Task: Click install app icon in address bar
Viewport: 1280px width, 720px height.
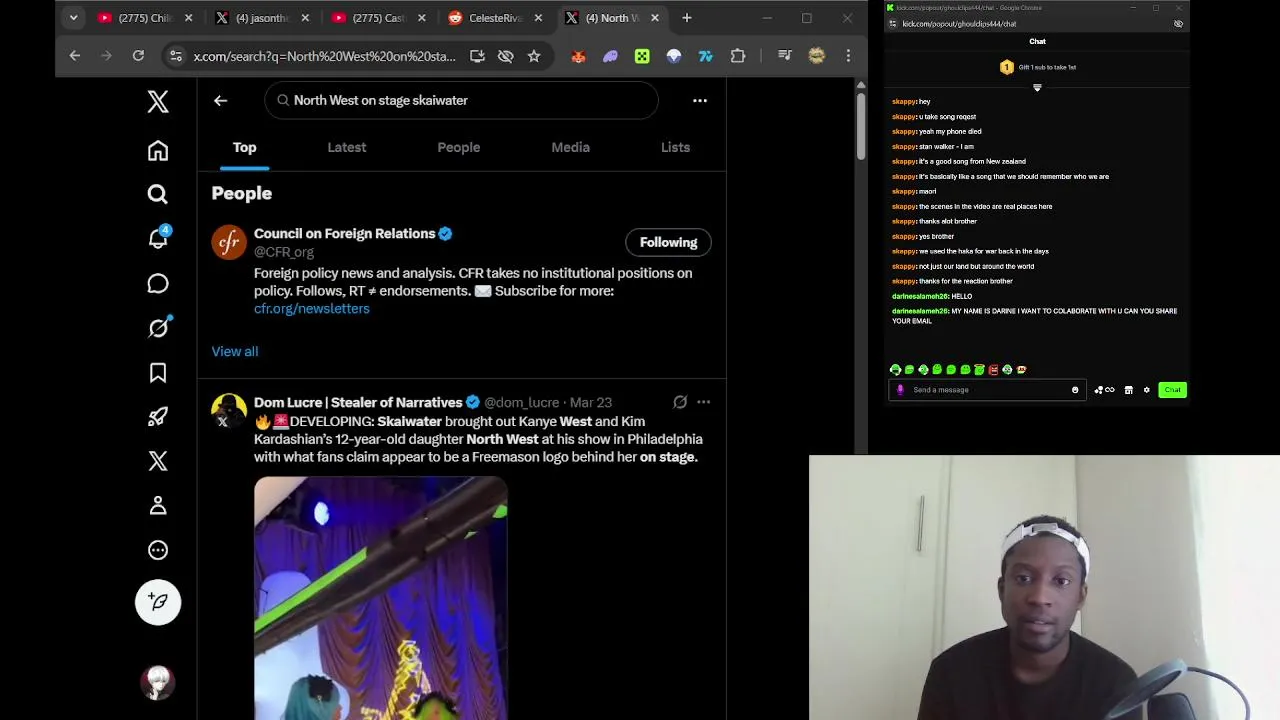Action: pyautogui.click(x=477, y=57)
